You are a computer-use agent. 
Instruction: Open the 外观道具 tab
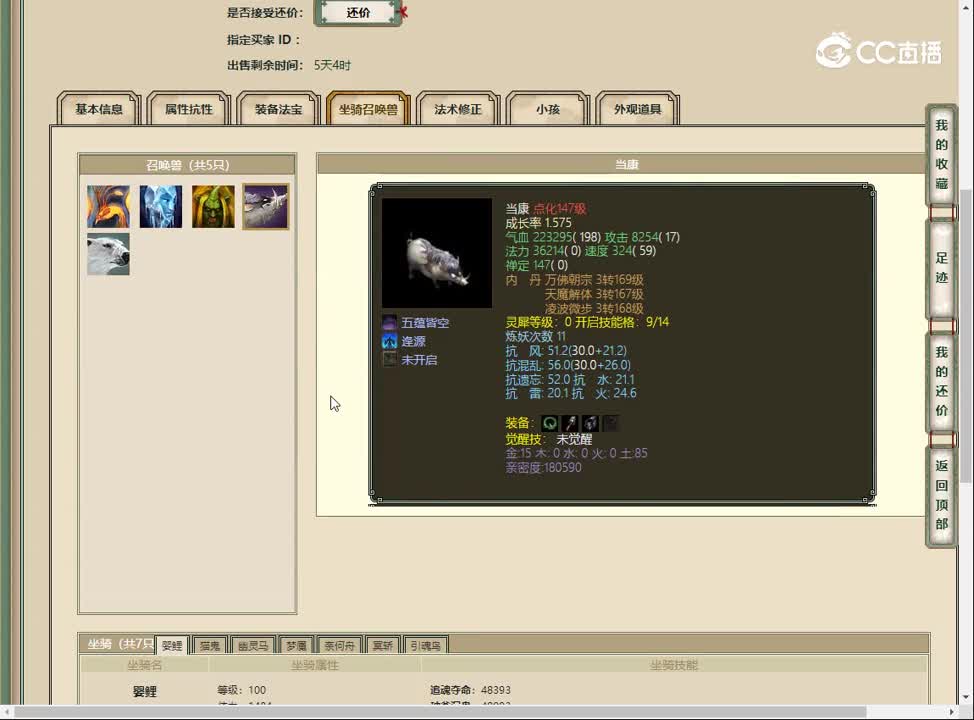[637, 110]
